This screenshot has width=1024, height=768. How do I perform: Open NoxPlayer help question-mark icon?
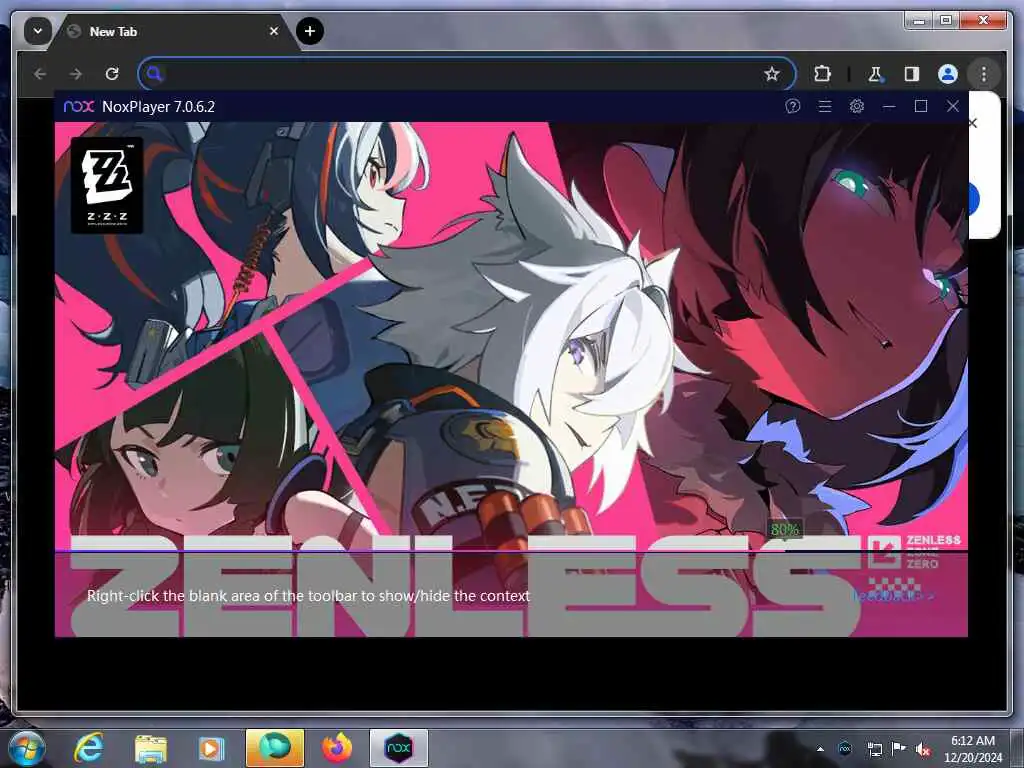792,106
